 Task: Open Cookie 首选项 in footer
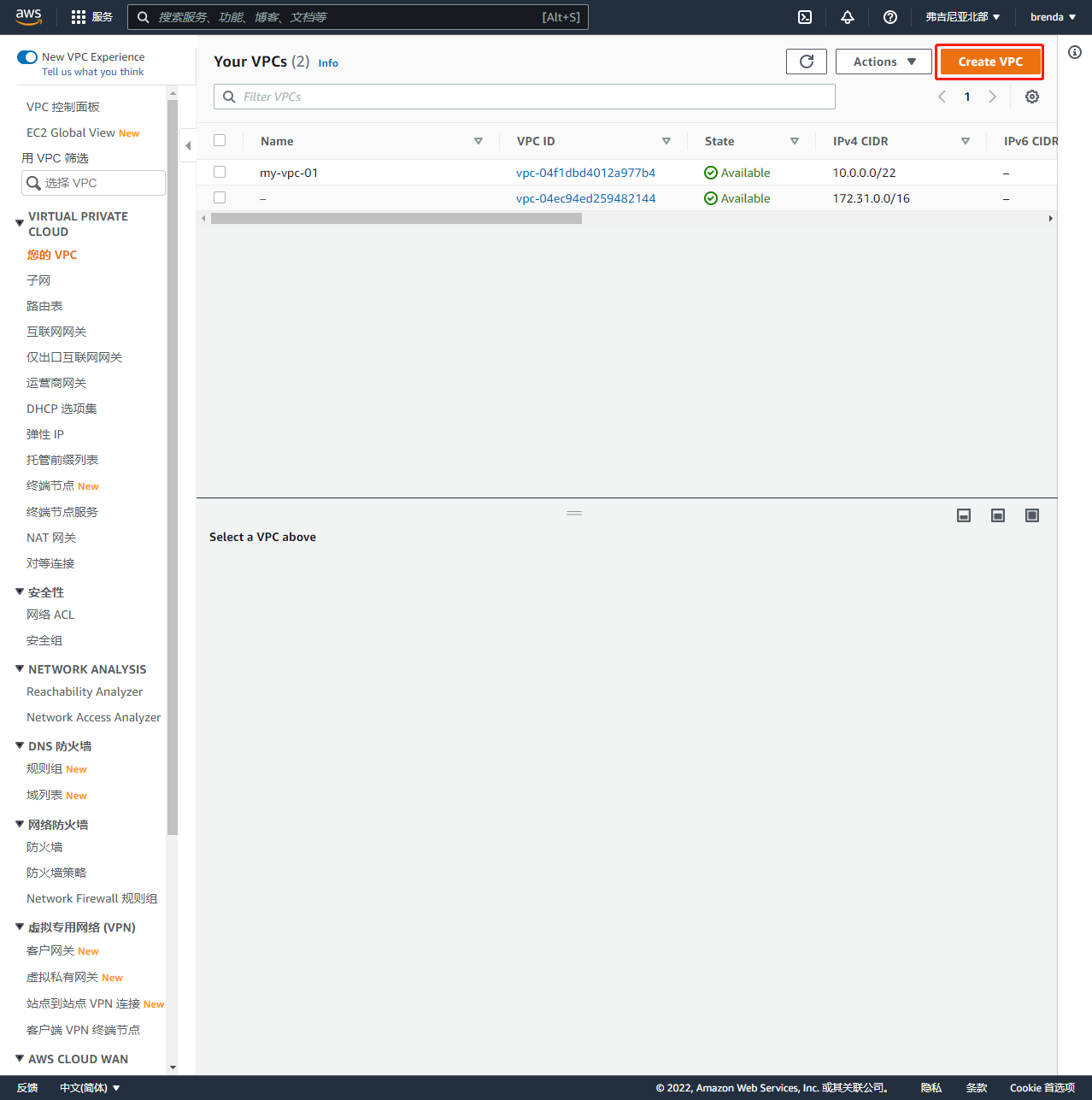click(1042, 1088)
